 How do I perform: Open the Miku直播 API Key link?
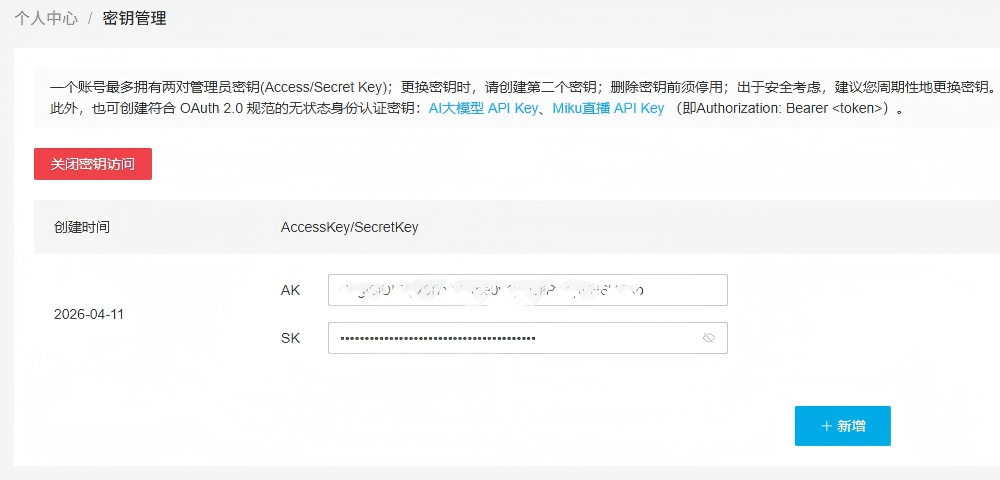[x=608, y=108]
